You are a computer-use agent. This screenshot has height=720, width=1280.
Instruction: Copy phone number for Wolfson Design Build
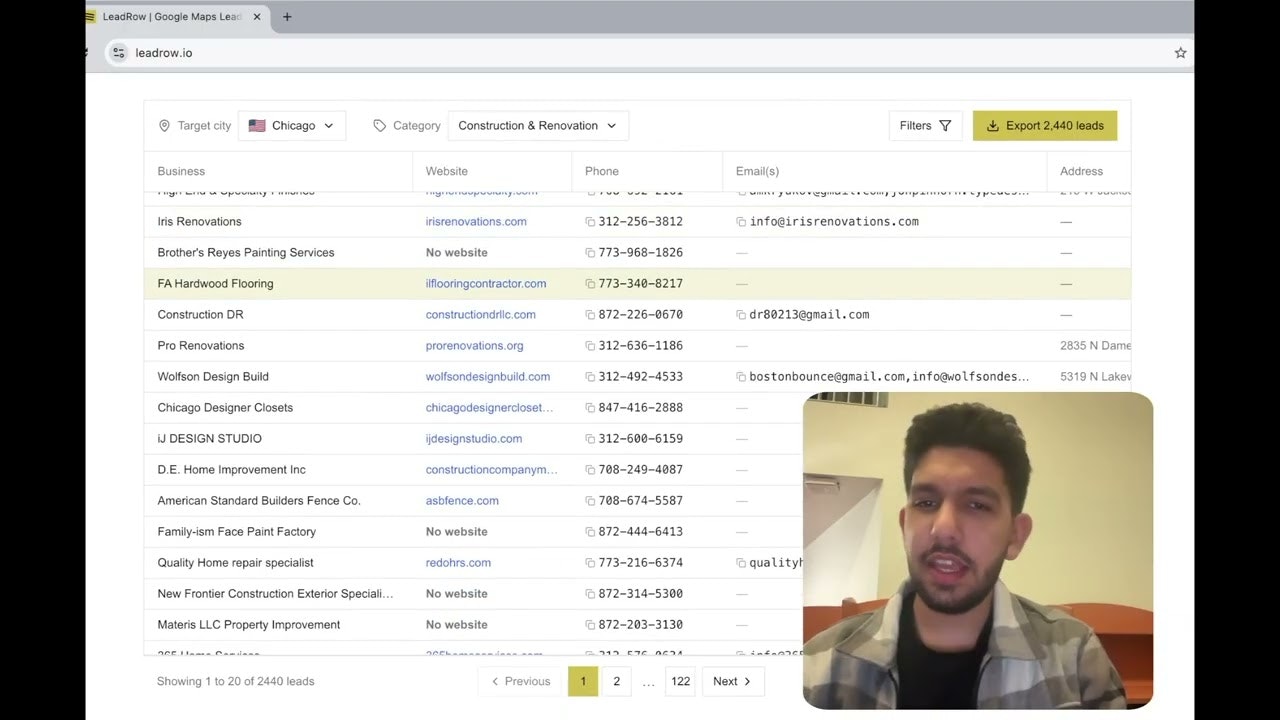591,377
